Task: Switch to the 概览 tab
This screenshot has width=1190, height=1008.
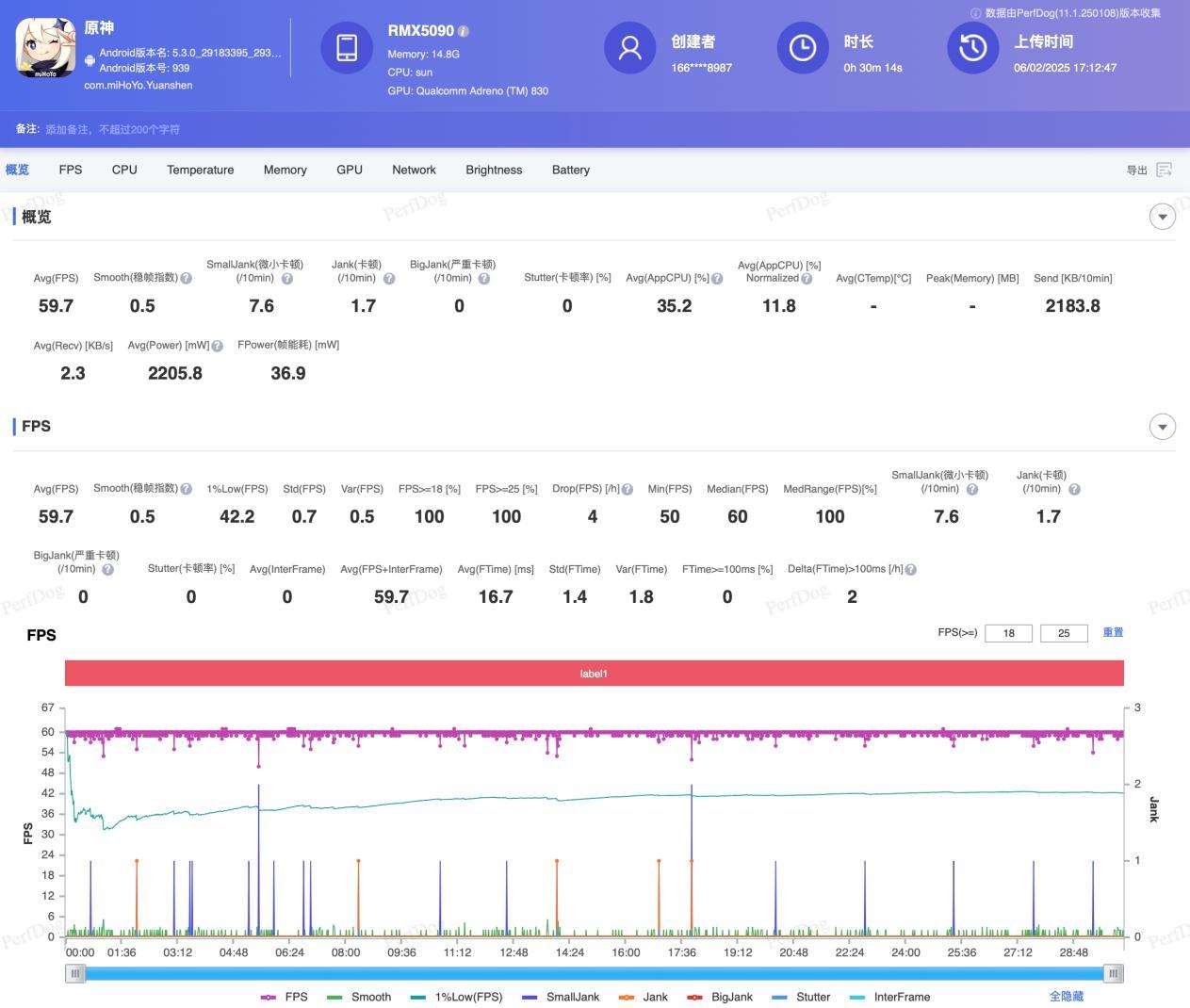Action: pos(17,170)
